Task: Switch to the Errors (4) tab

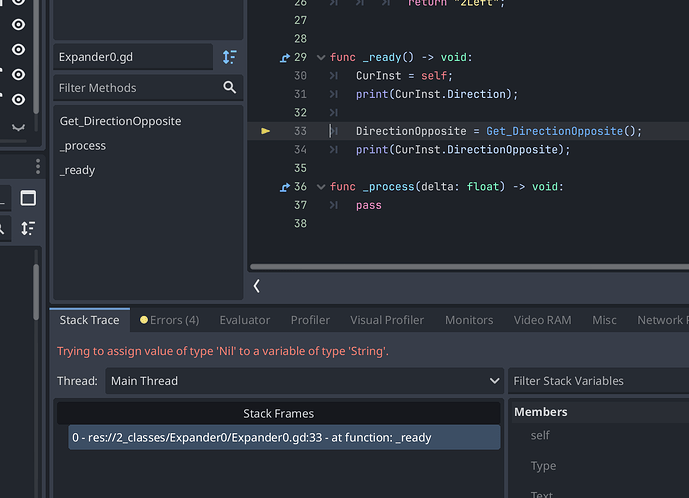Action: 170,320
